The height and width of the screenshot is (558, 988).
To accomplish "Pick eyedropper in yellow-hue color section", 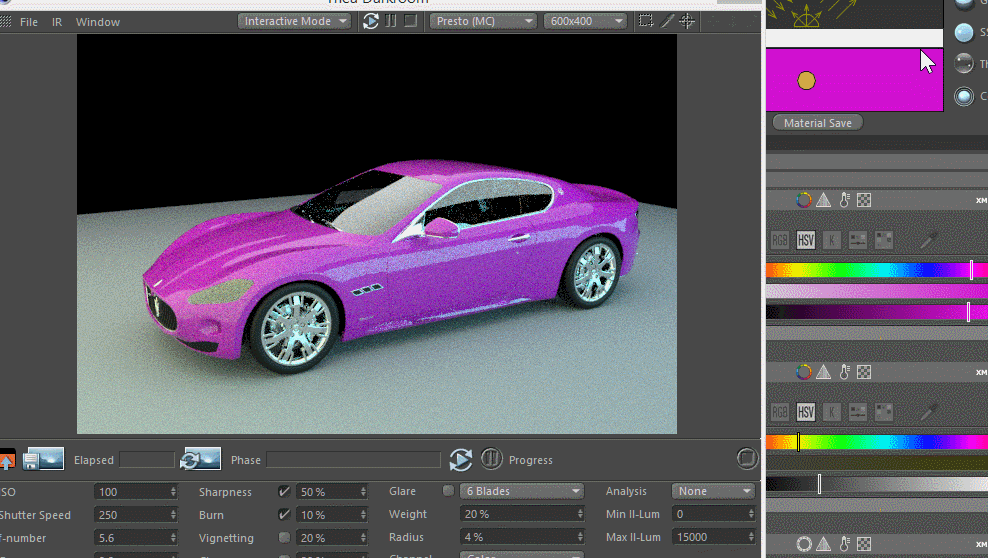I will (x=928, y=412).
